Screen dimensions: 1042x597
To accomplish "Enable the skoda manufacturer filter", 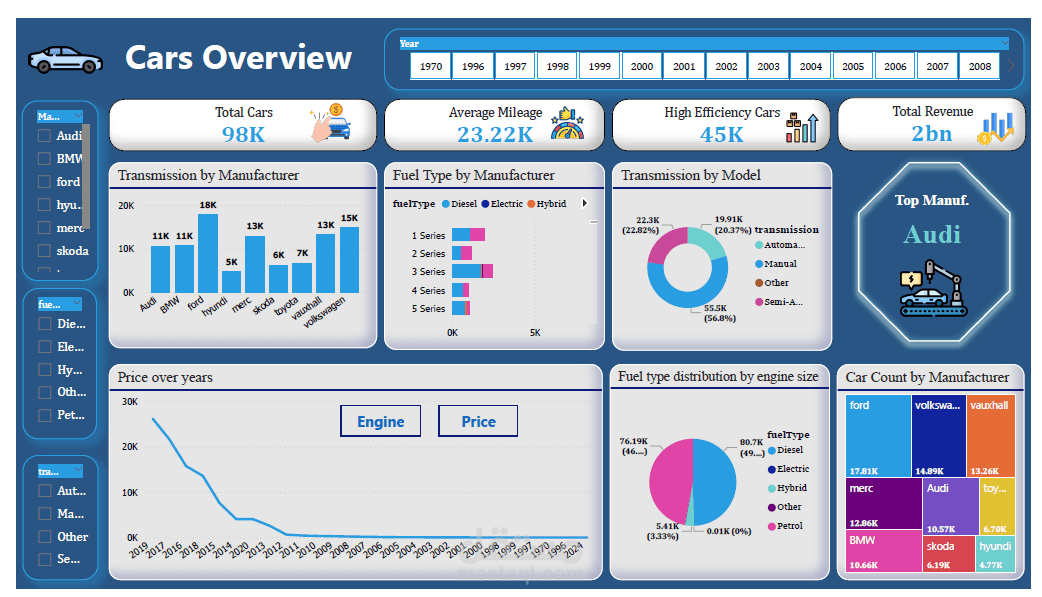I will [x=45, y=251].
